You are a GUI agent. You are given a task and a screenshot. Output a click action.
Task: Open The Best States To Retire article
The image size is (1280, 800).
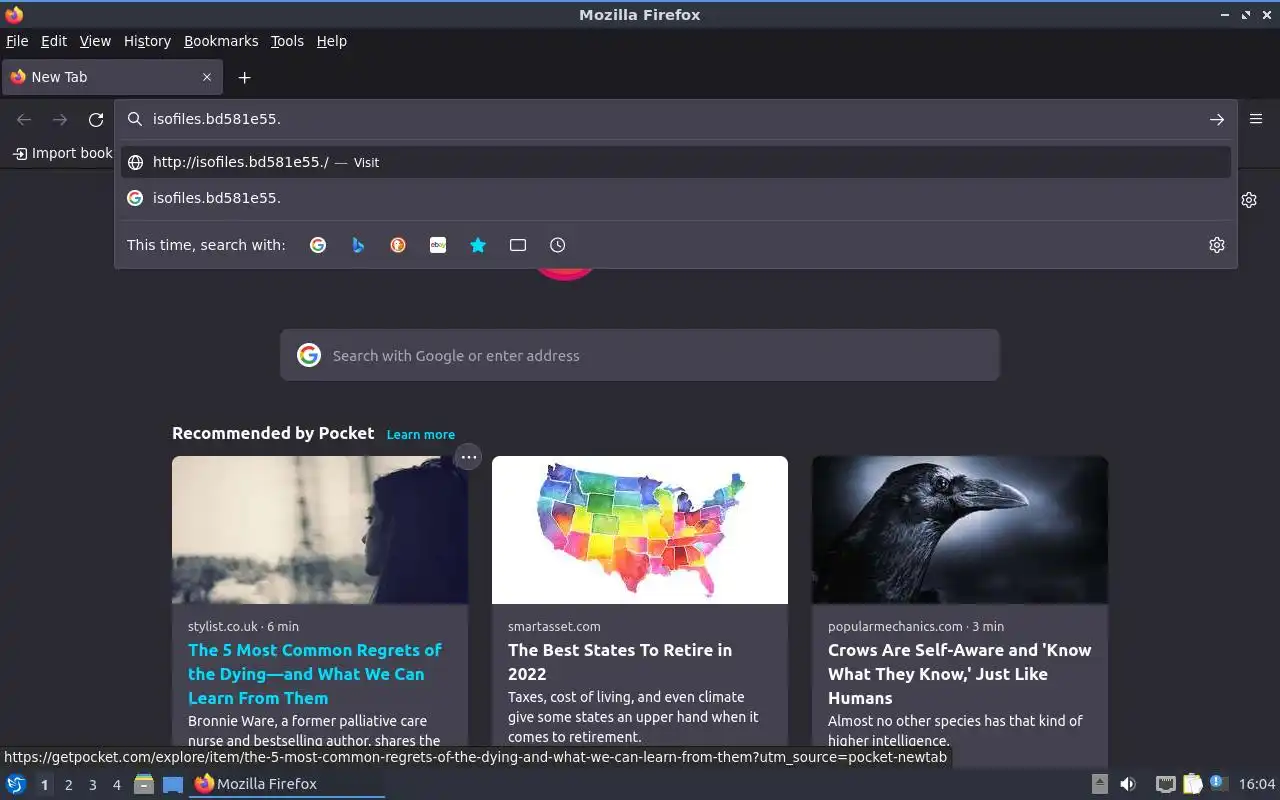point(620,662)
